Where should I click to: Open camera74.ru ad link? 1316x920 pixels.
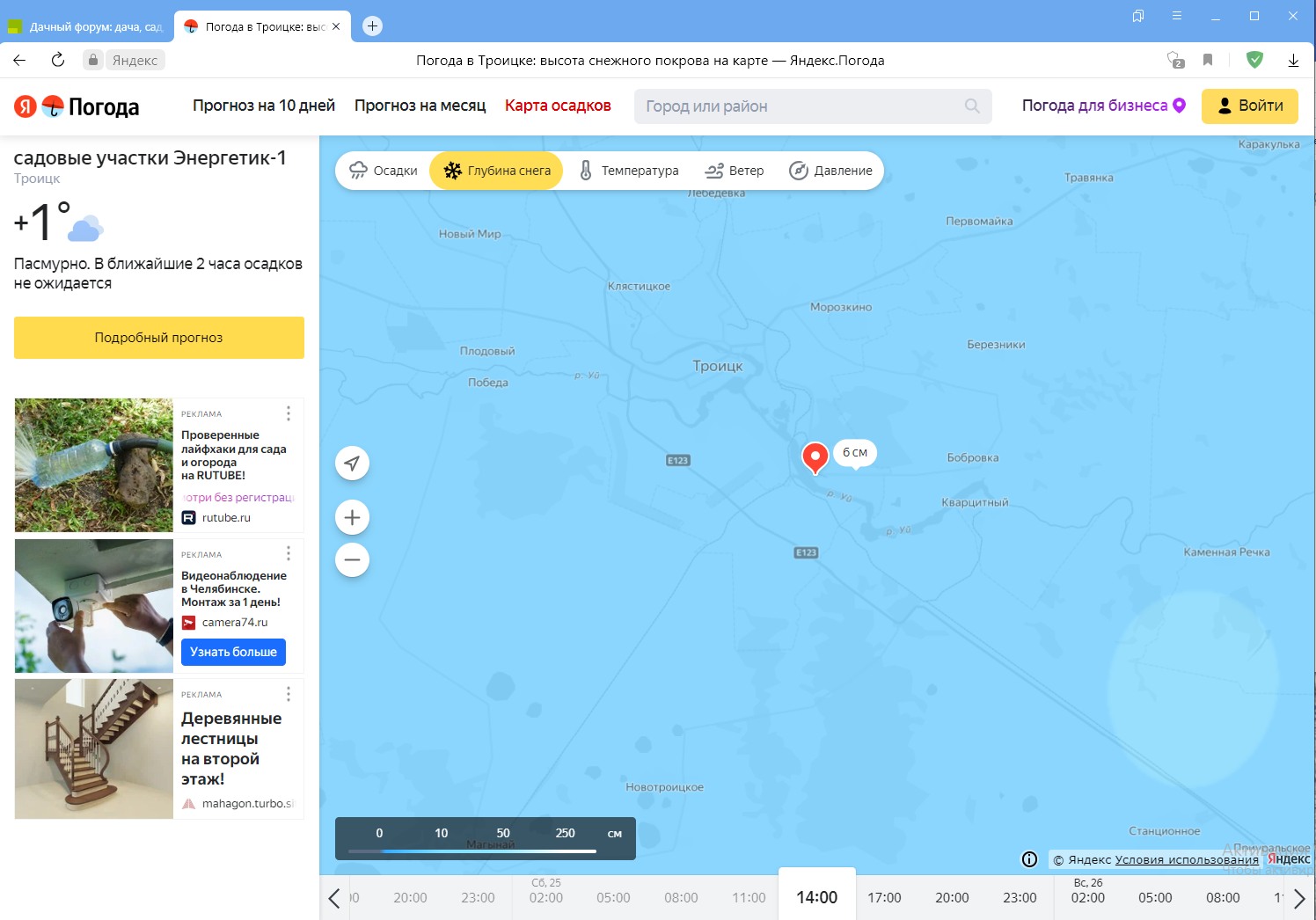coord(225,623)
